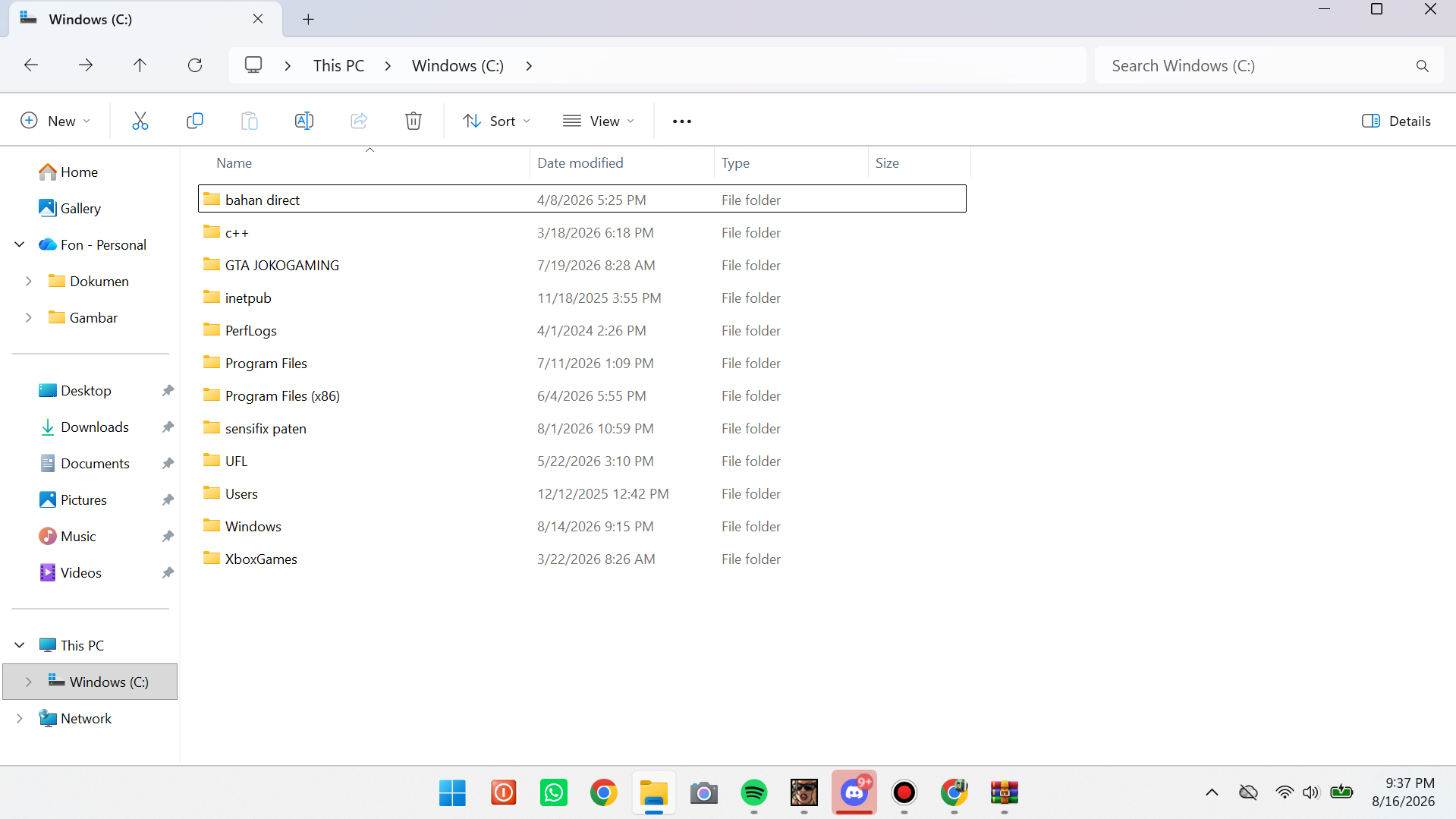Click the search magnifier icon
This screenshot has height=819, width=1456.
coord(1423,66)
